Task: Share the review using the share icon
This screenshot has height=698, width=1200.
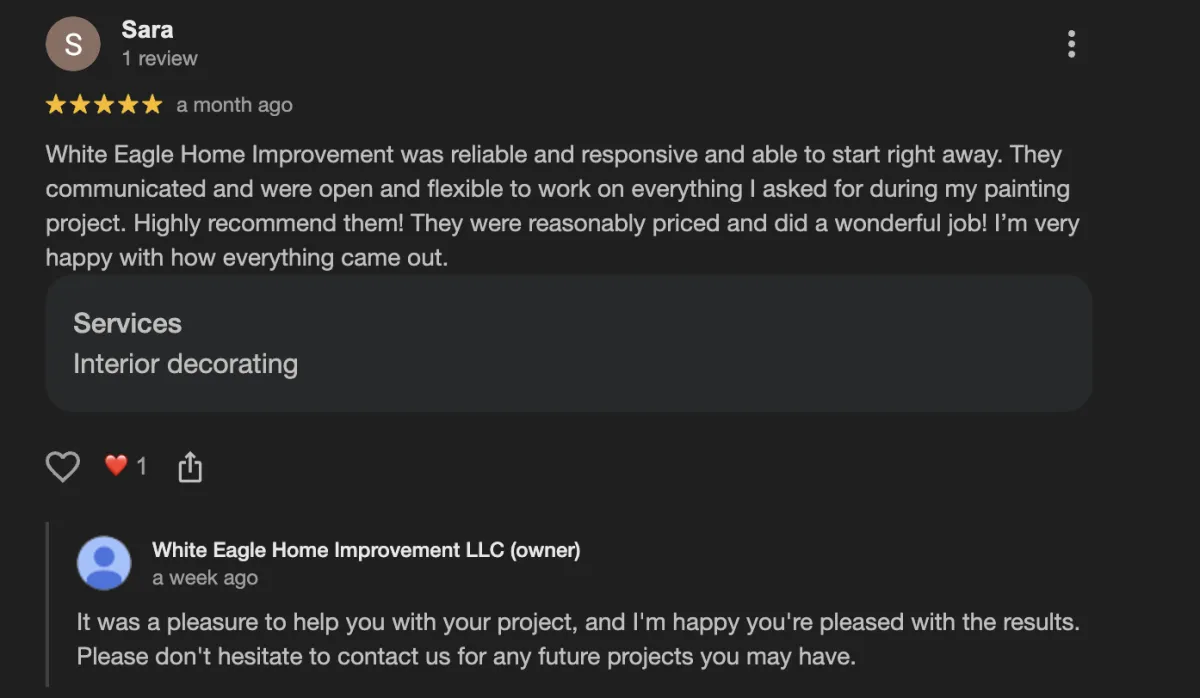Action: (x=190, y=467)
